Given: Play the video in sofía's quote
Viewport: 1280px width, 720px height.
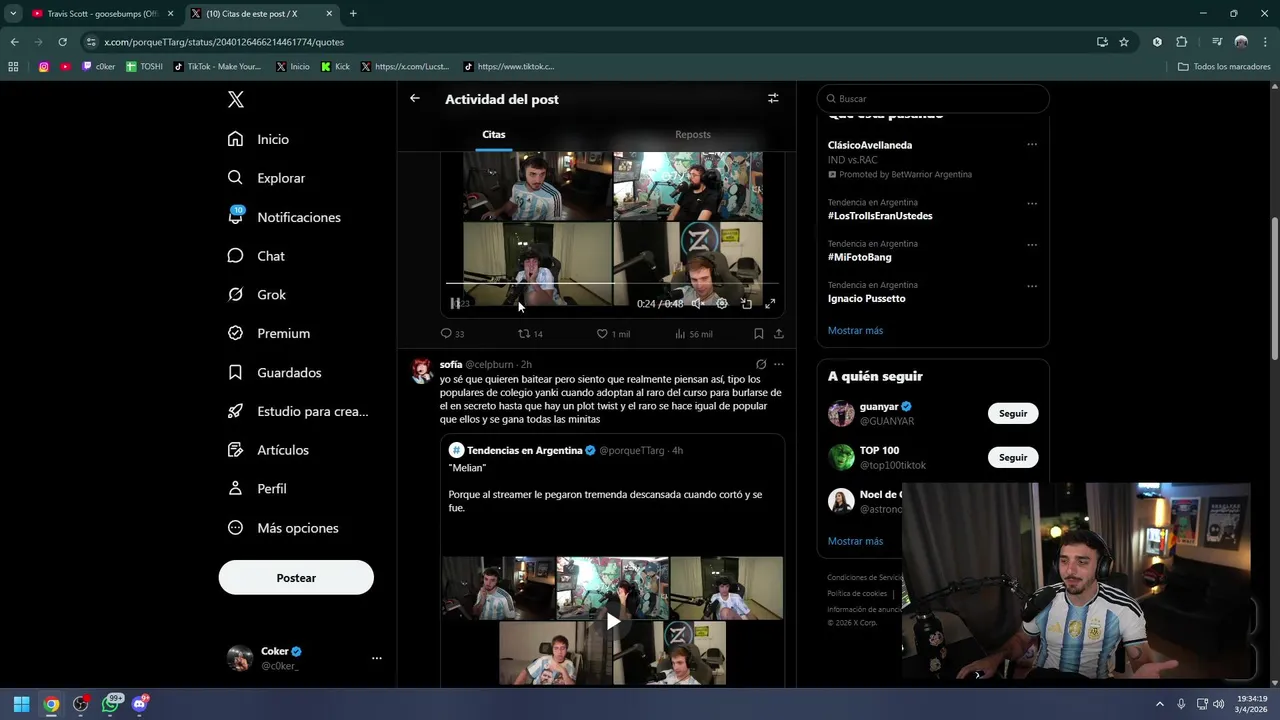Looking at the screenshot, I should coord(612,621).
